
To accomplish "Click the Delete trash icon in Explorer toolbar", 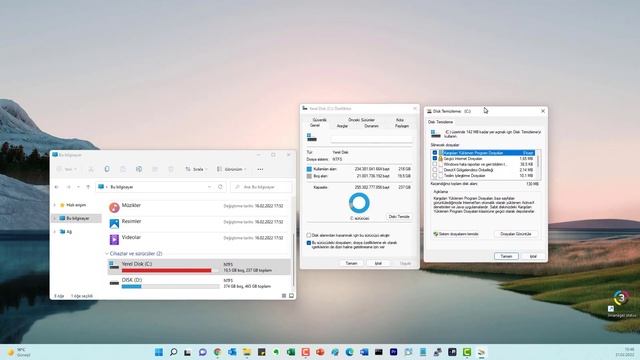I will 171,169.
